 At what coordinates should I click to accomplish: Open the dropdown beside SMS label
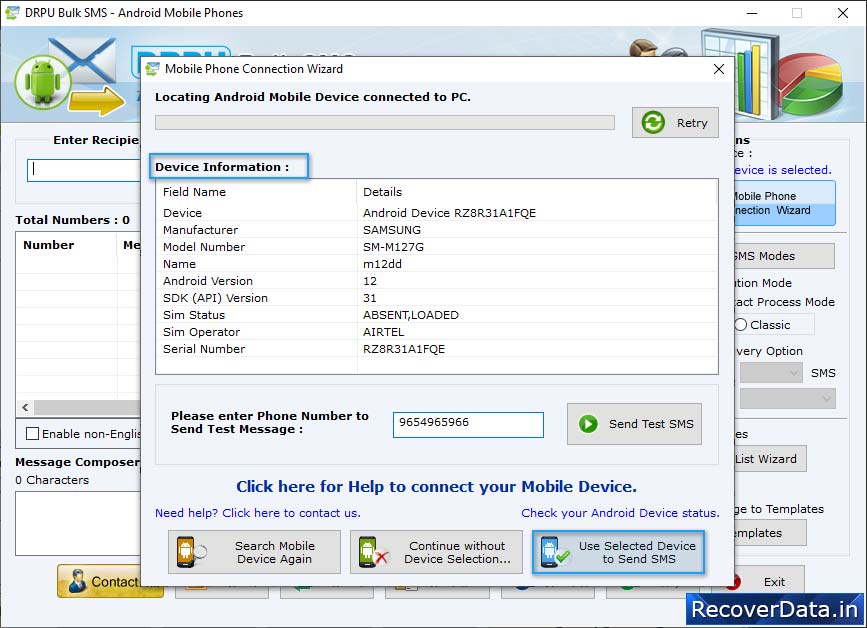pyautogui.click(x=771, y=373)
